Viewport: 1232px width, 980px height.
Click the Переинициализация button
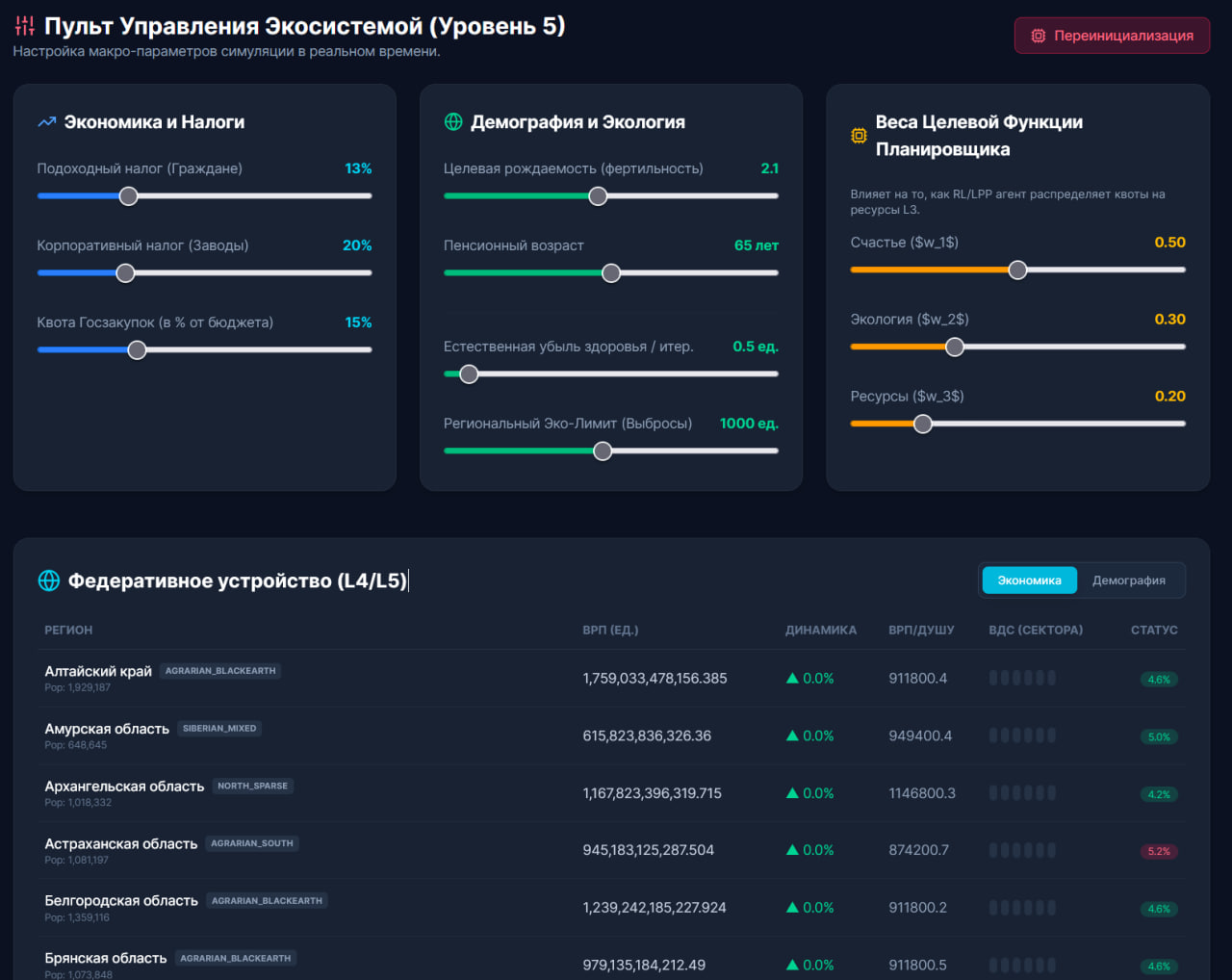[1112, 36]
